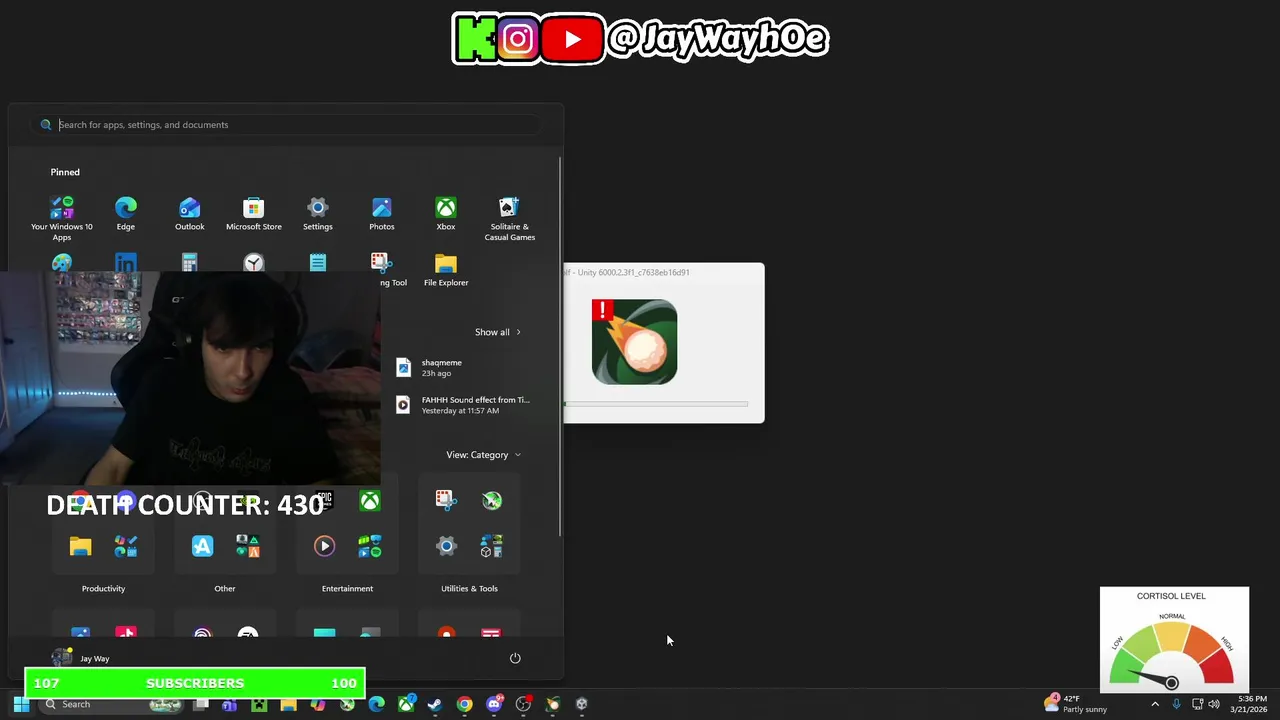Click the Unity icon on the taskbar

tap(582, 704)
